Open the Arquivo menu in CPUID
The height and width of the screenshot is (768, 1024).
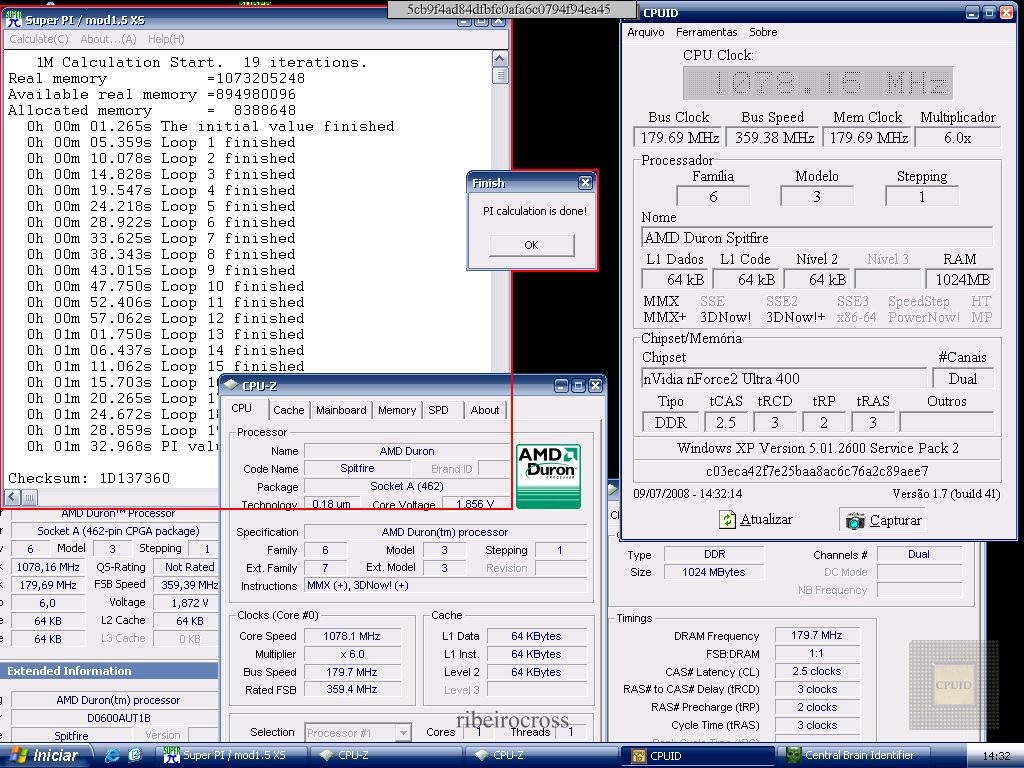(x=646, y=32)
